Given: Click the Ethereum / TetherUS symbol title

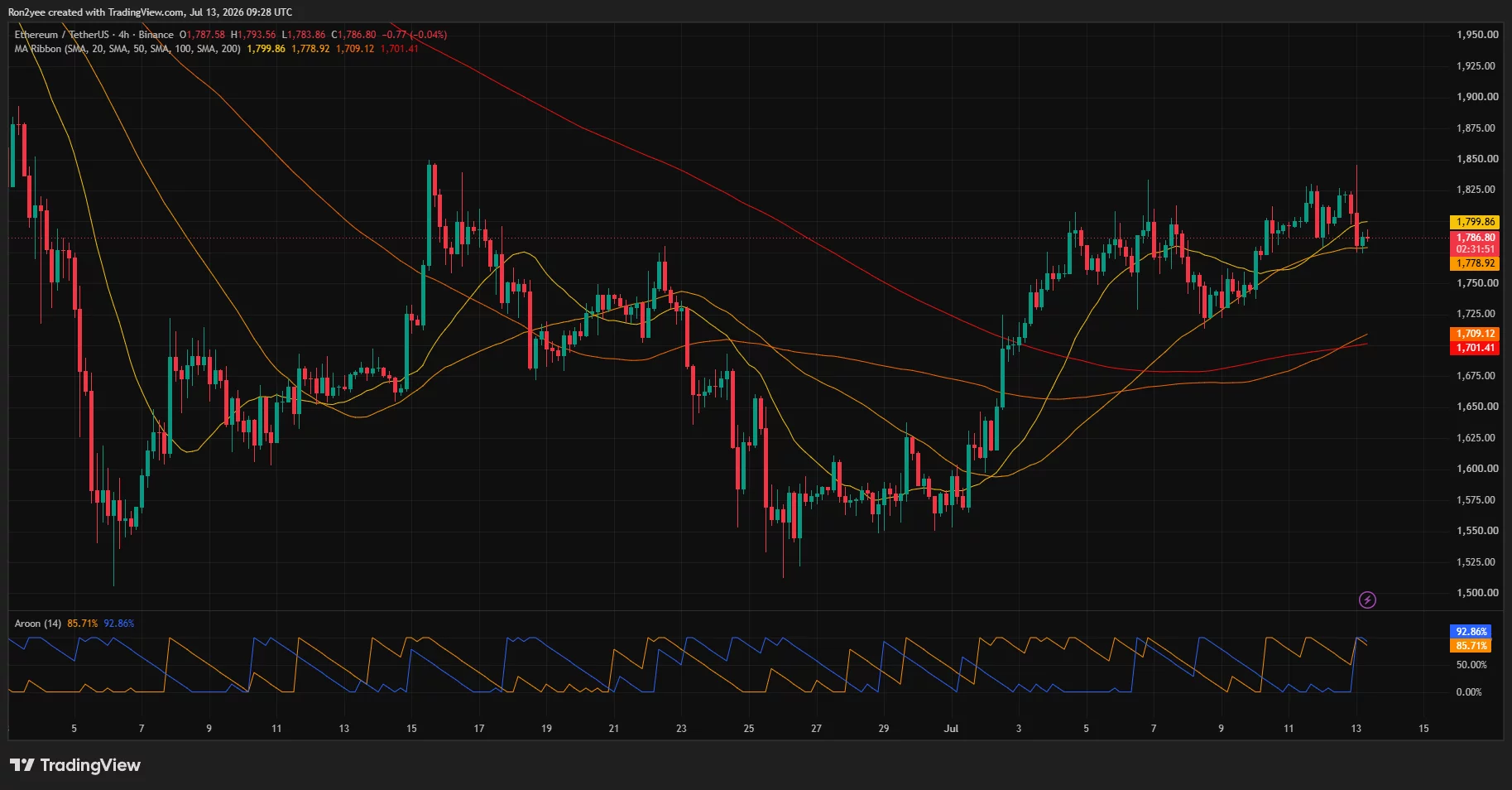Looking at the screenshot, I should tap(61, 35).
